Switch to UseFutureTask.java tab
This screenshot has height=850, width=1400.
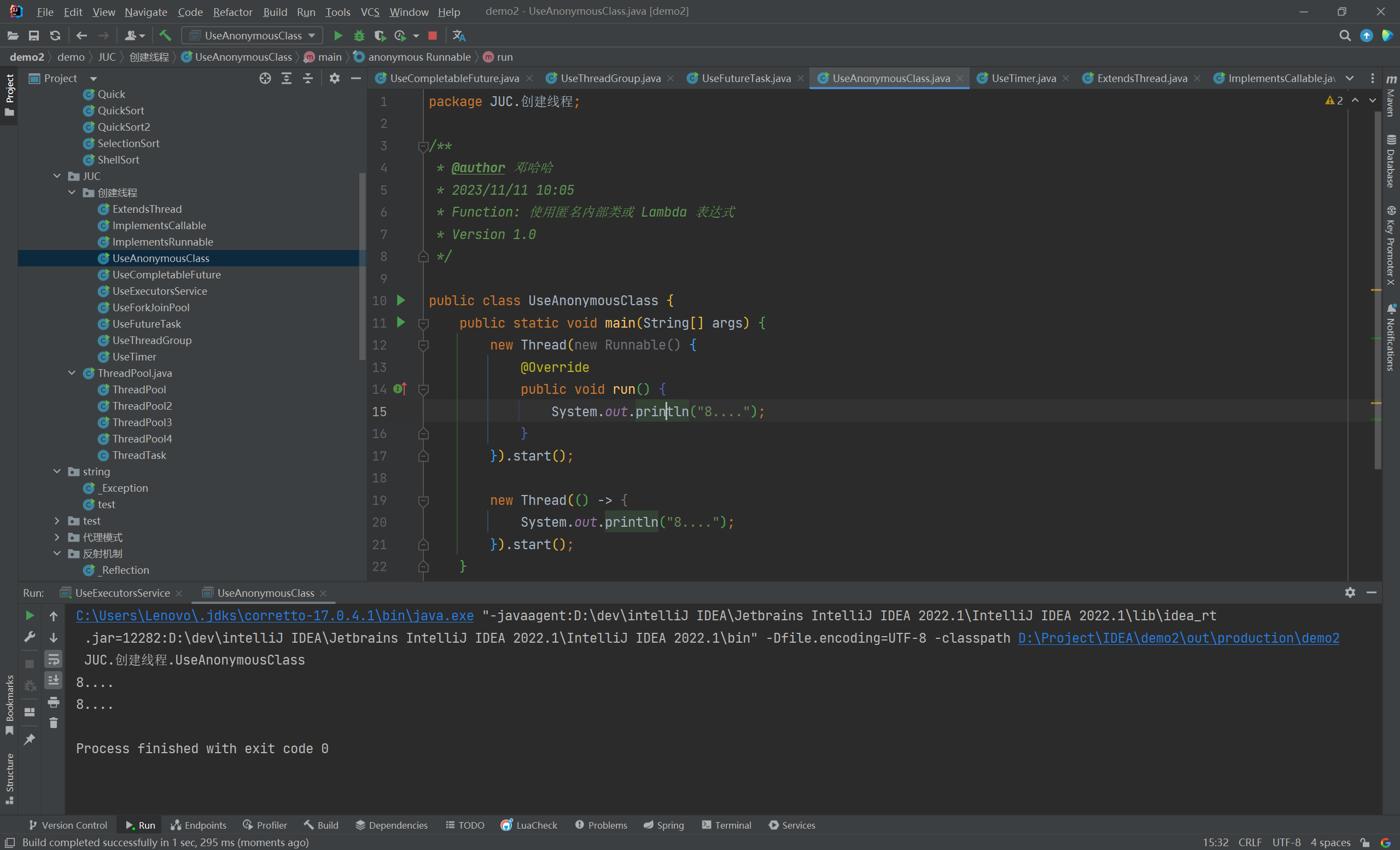(746, 78)
